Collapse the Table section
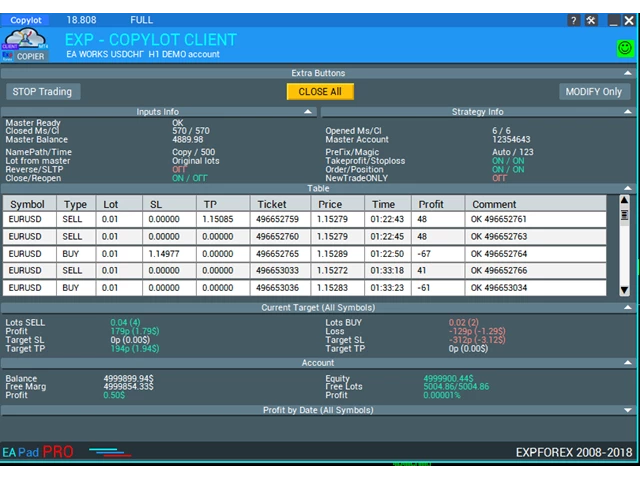640x480 pixels. click(x=627, y=188)
